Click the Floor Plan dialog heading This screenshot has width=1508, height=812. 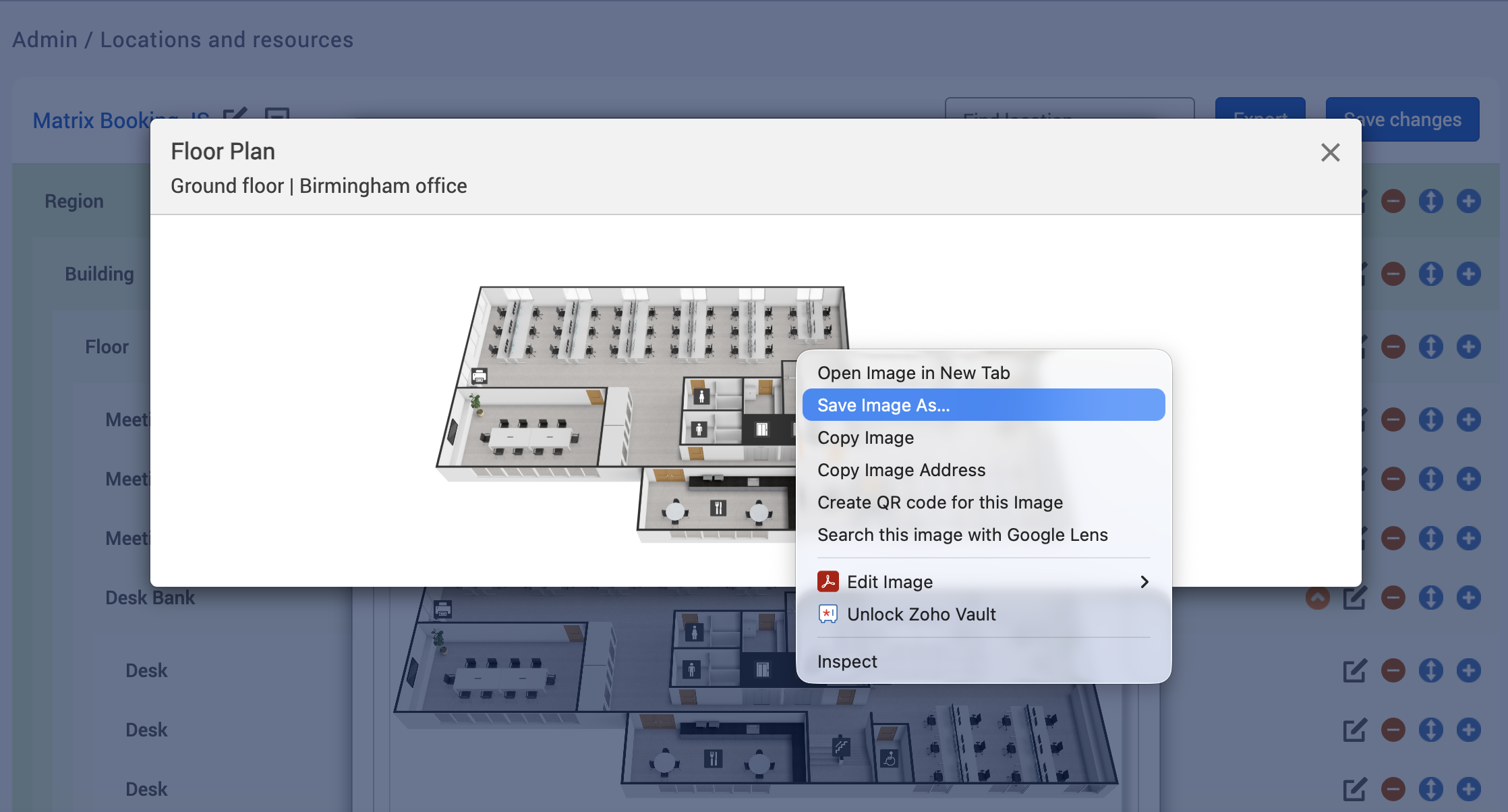pyautogui.click(x=223, y=151)
